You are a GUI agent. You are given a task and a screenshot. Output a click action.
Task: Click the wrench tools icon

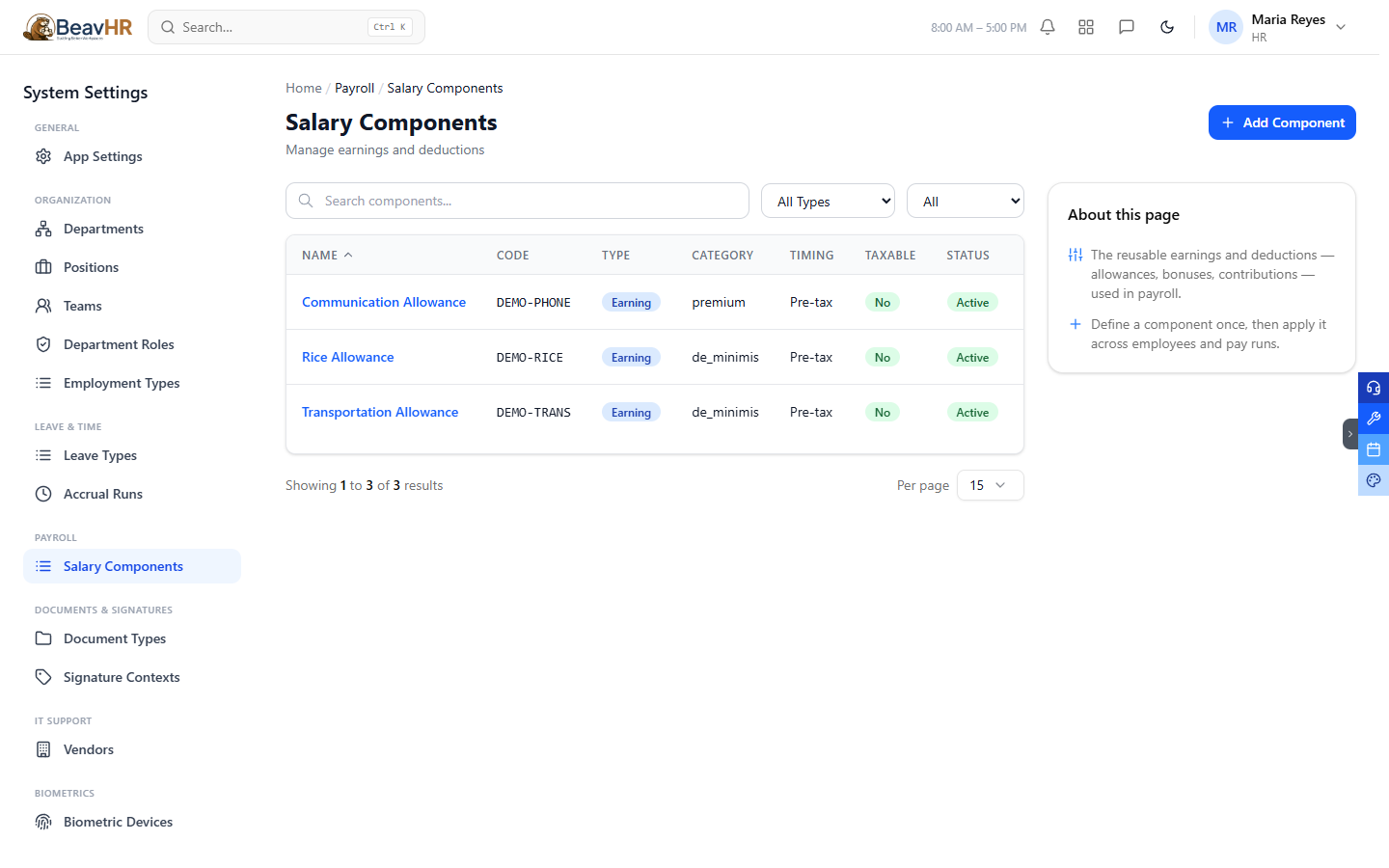click(x=1374, y=419)
